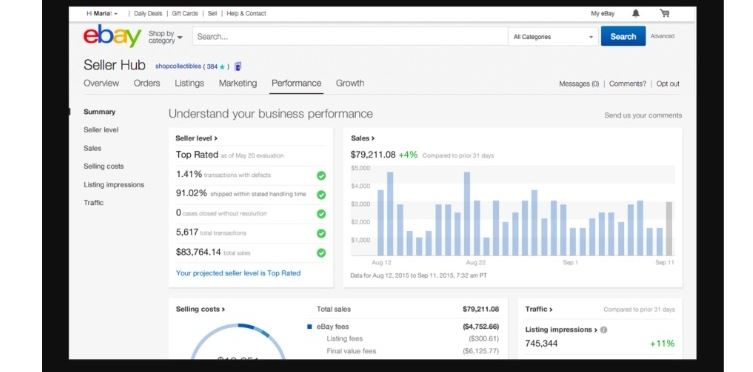Click green check for total transactions row
This screenshot has height=372, width=753.
321,233
